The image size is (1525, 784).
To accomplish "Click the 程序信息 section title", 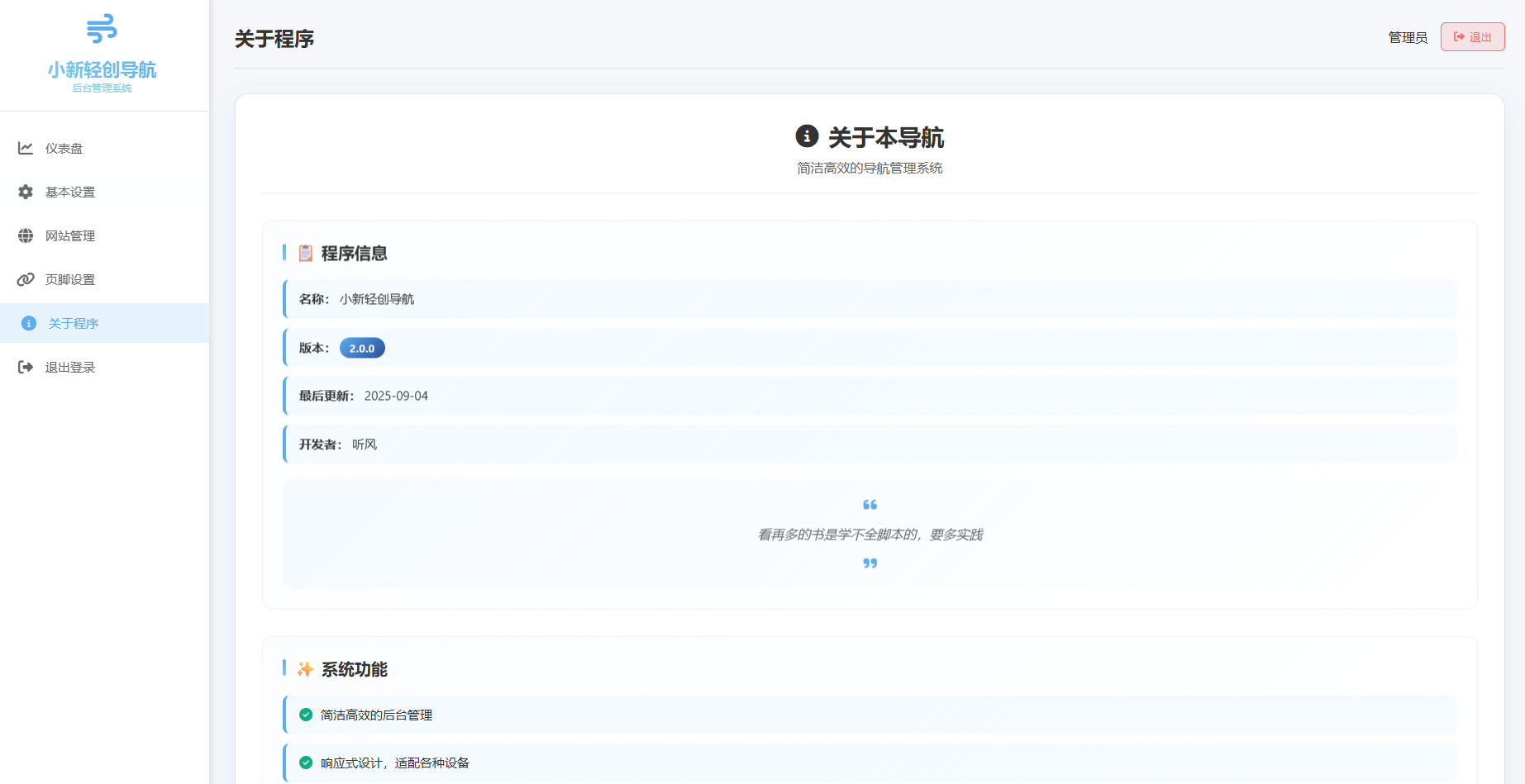I will (x=355, y=254).
